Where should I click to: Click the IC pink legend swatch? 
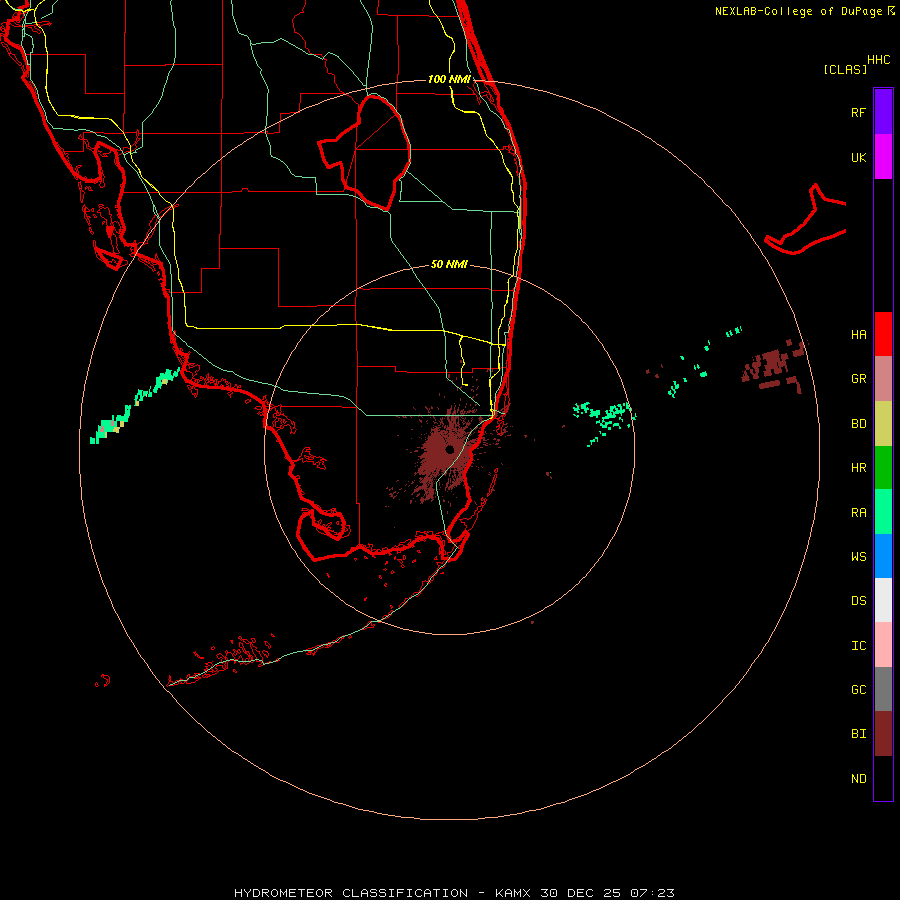click(883, 645)
